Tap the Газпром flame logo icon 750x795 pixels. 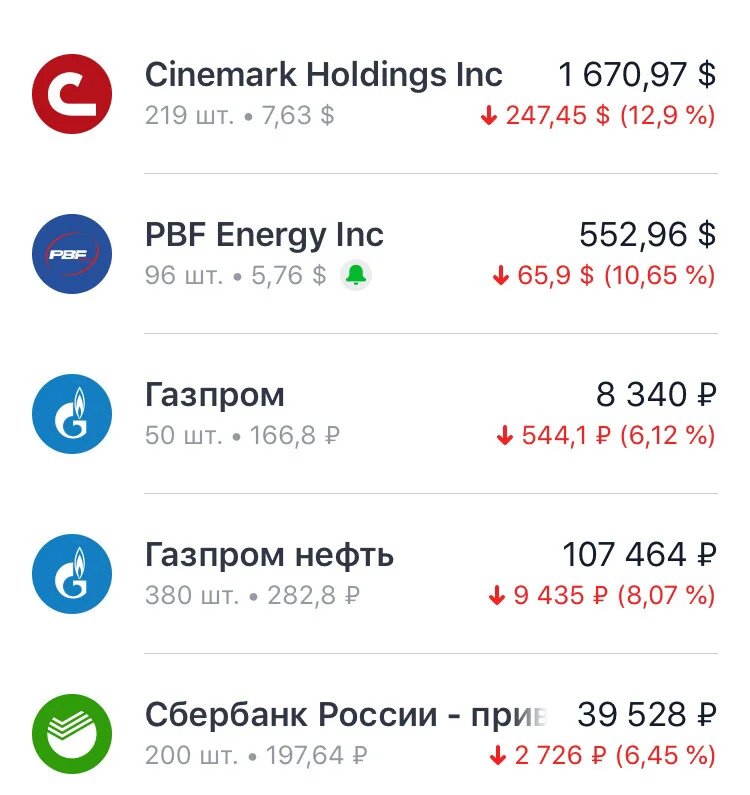72,414
